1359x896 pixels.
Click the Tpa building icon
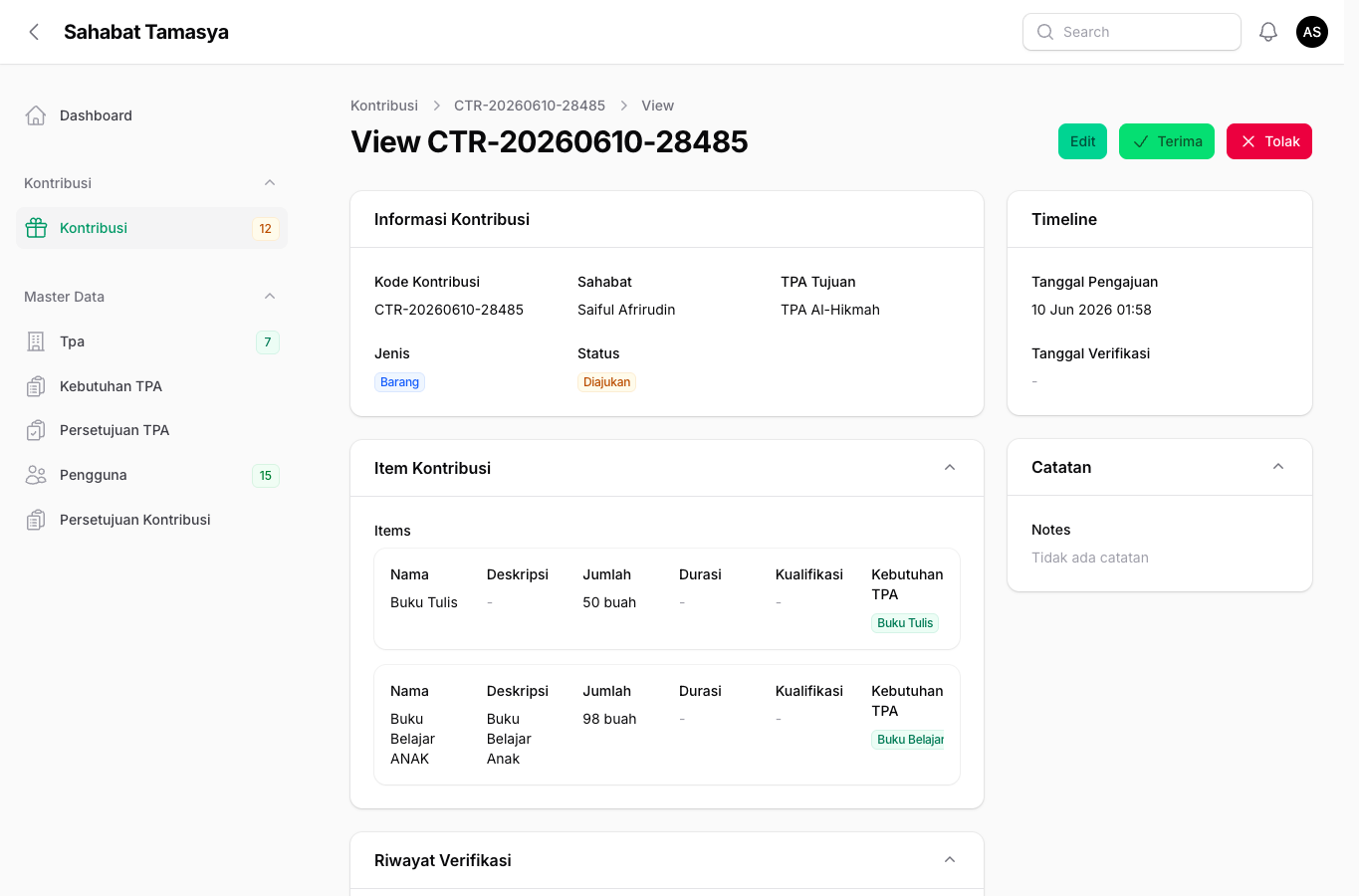click(x=36, y=341)
